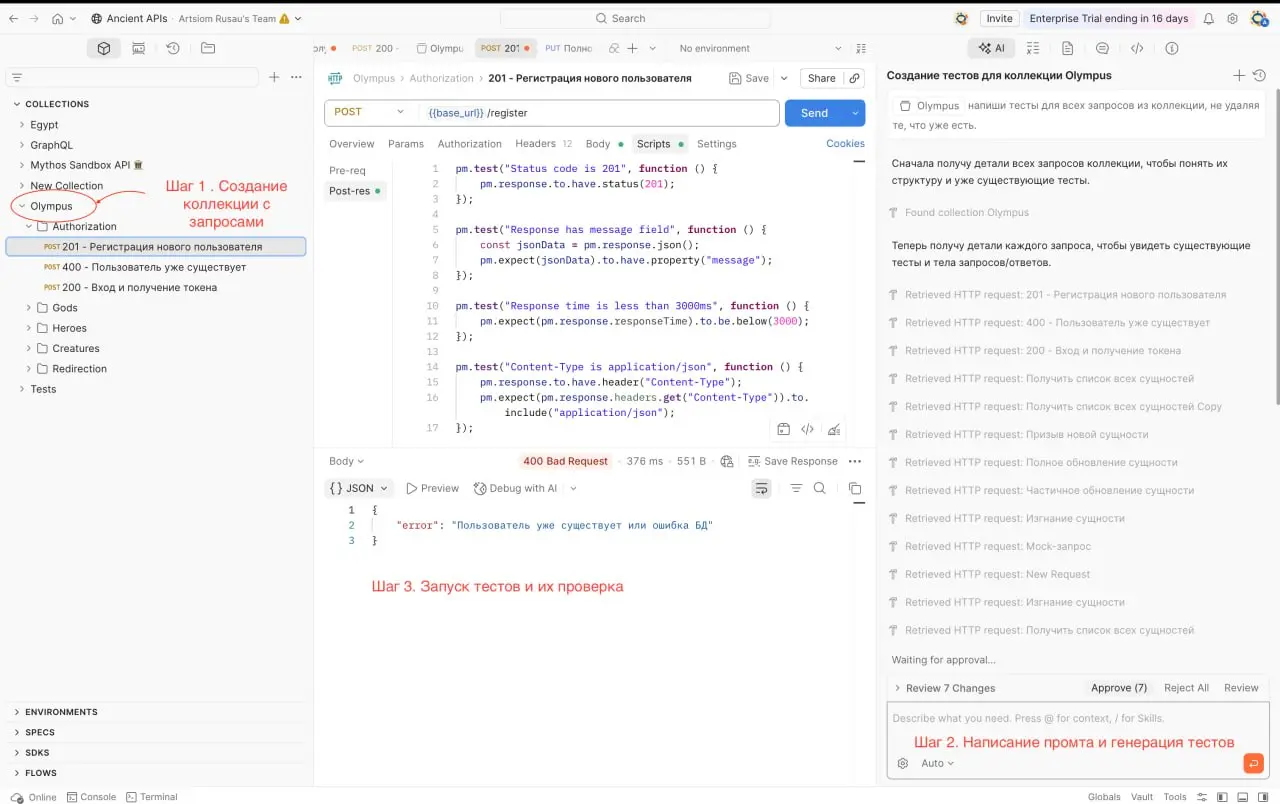Screen dimensions: 1280x804
Task: Open AI chat history clock icon
Action: (x=1260, y=75)
